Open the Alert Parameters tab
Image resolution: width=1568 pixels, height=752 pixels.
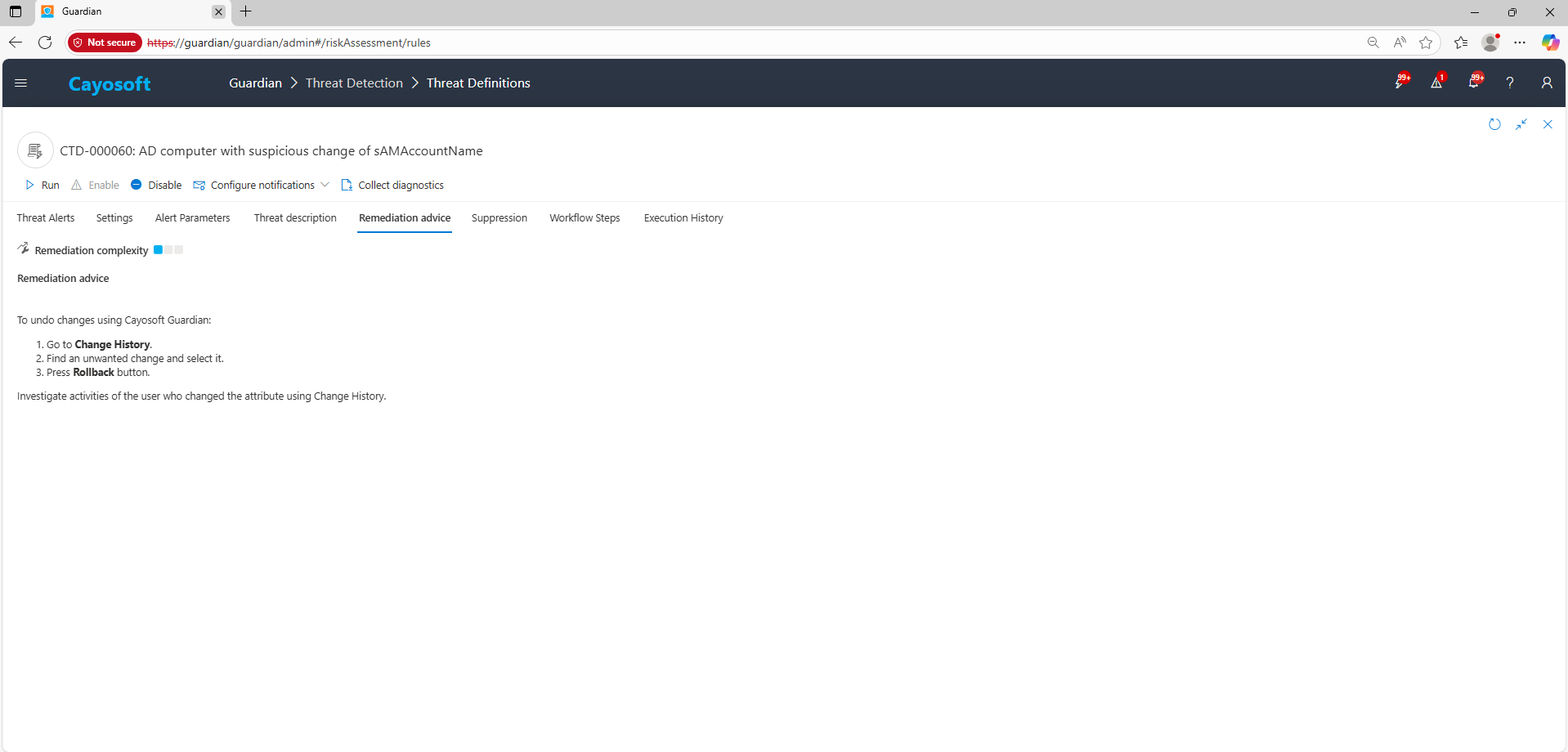pos(192,218)
